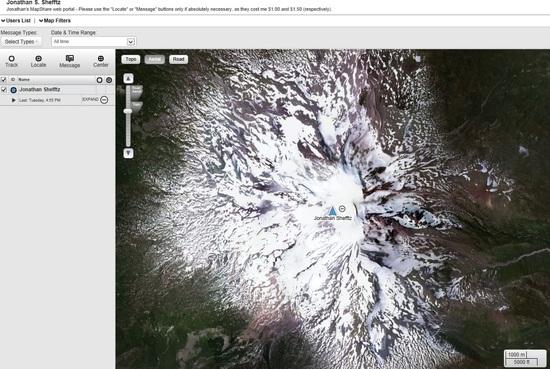Click the Center map icon
550x369 pixels.
click(x=101, y=59)
